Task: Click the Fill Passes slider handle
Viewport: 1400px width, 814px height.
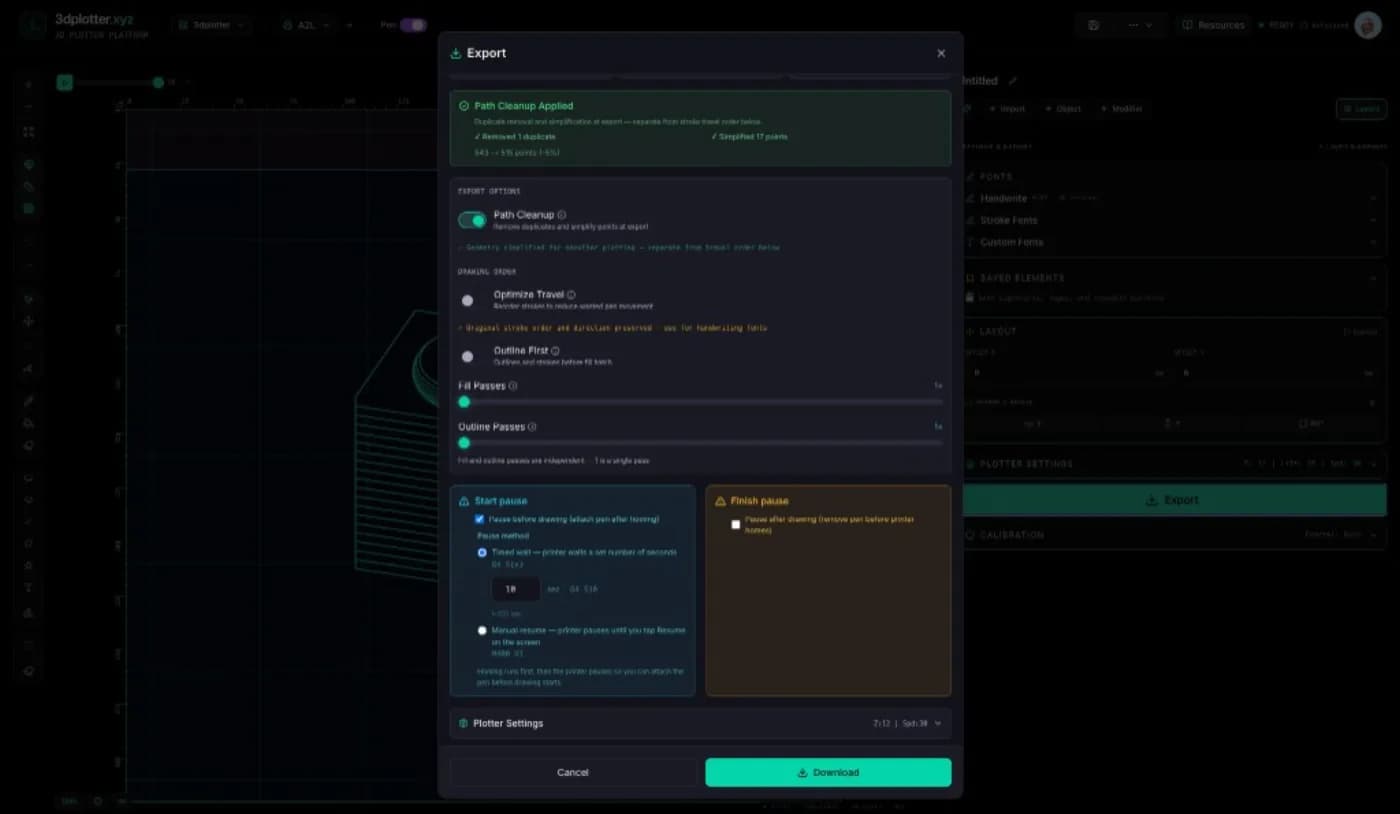Action: pyautogui.click(x=464, y=402)
